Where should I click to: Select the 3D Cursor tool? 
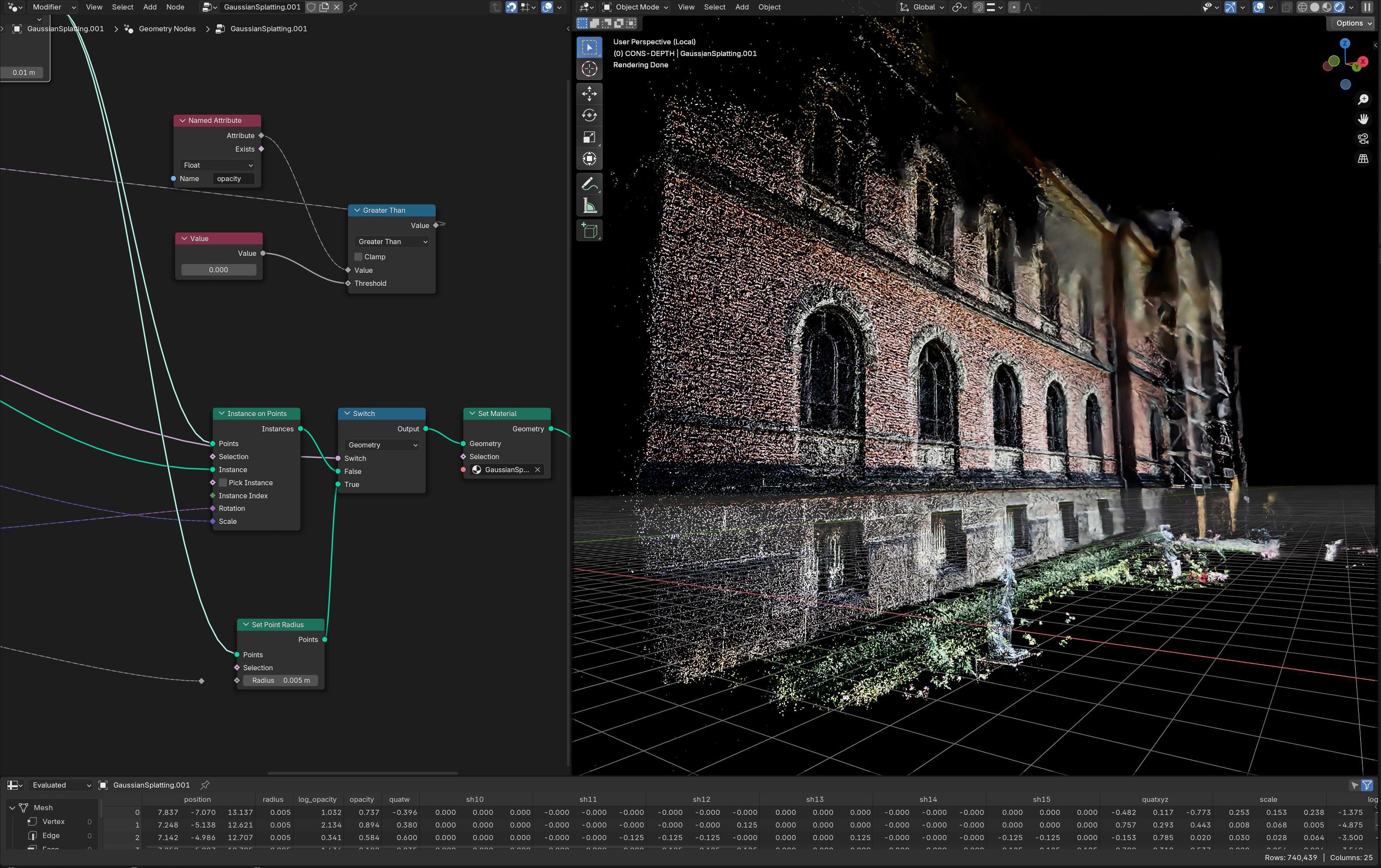click(x=589, y=69)
